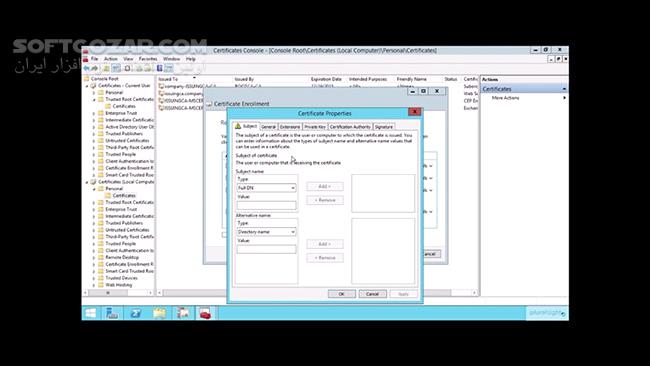650x366 pixels.
Task: Open File Explorer from the taskbar
Action: pos(159,313)
